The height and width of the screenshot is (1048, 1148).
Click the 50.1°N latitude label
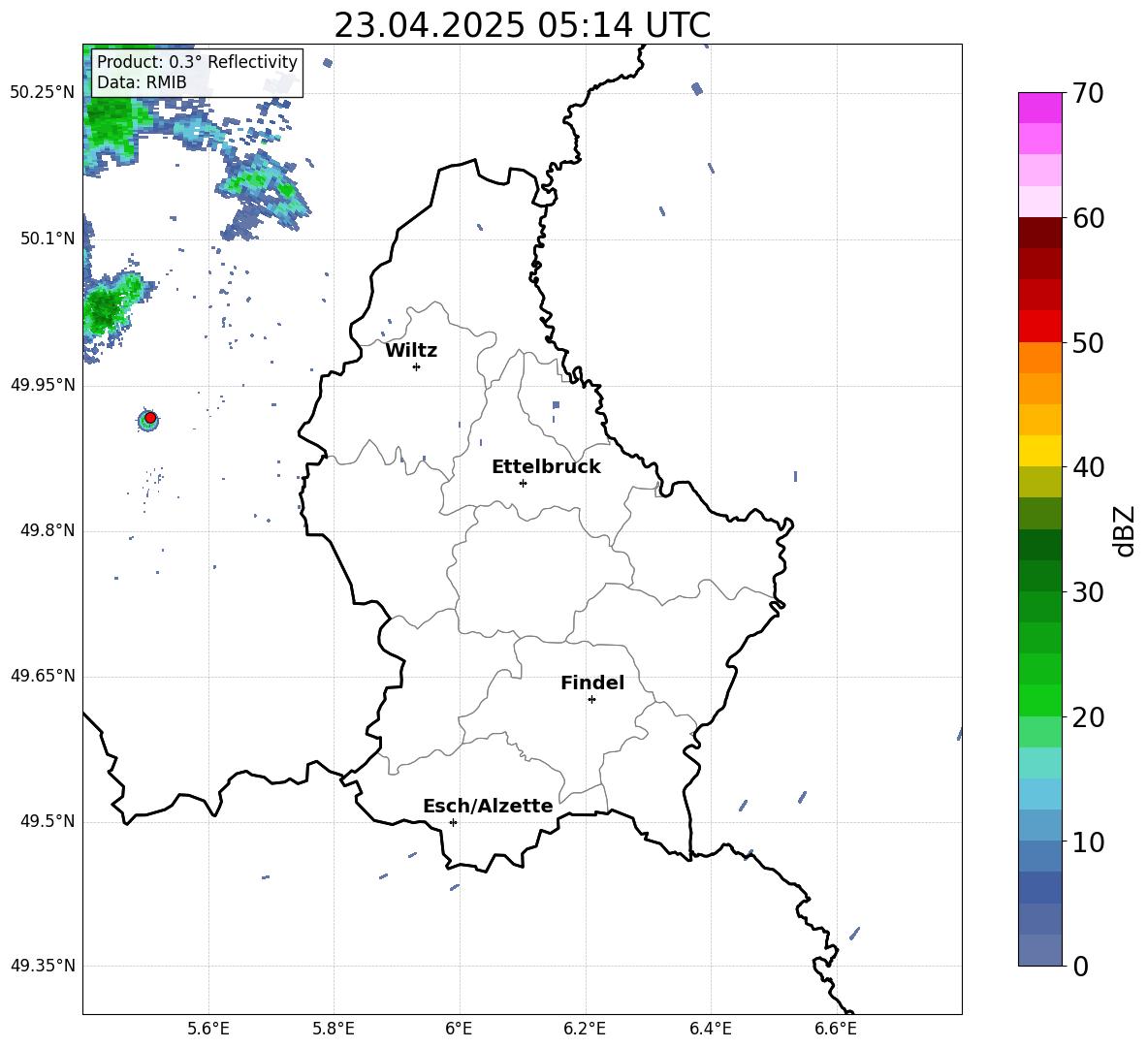tap(48, 239)
